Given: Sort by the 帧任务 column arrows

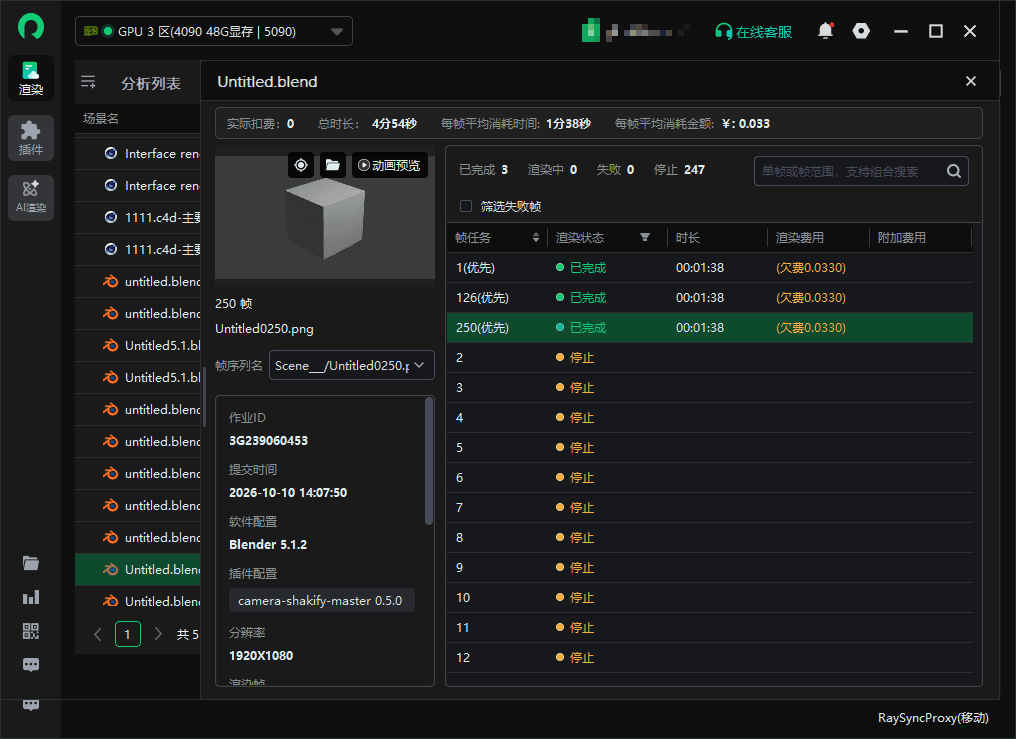Looking at the screenshot, I should [536, 237].
